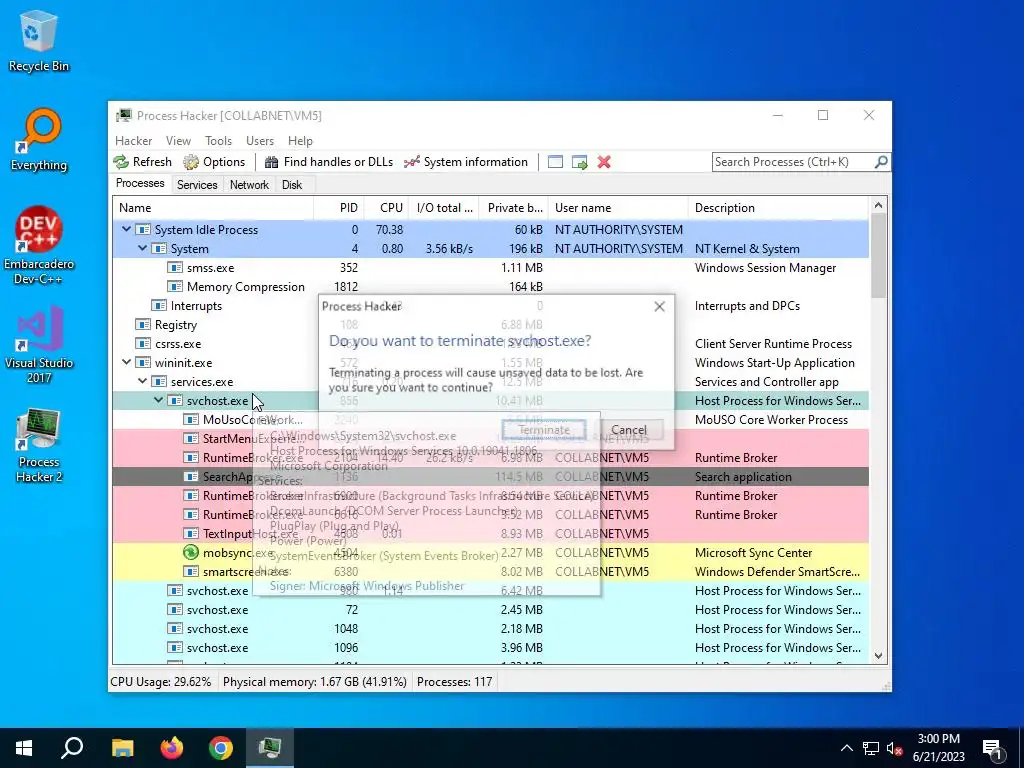
Task: Sort by the Name column header
Action: [213, 208]
